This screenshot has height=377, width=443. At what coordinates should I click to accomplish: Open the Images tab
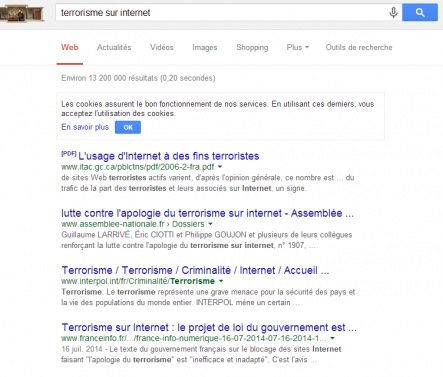pyautogui.click(x=205, y=47)
